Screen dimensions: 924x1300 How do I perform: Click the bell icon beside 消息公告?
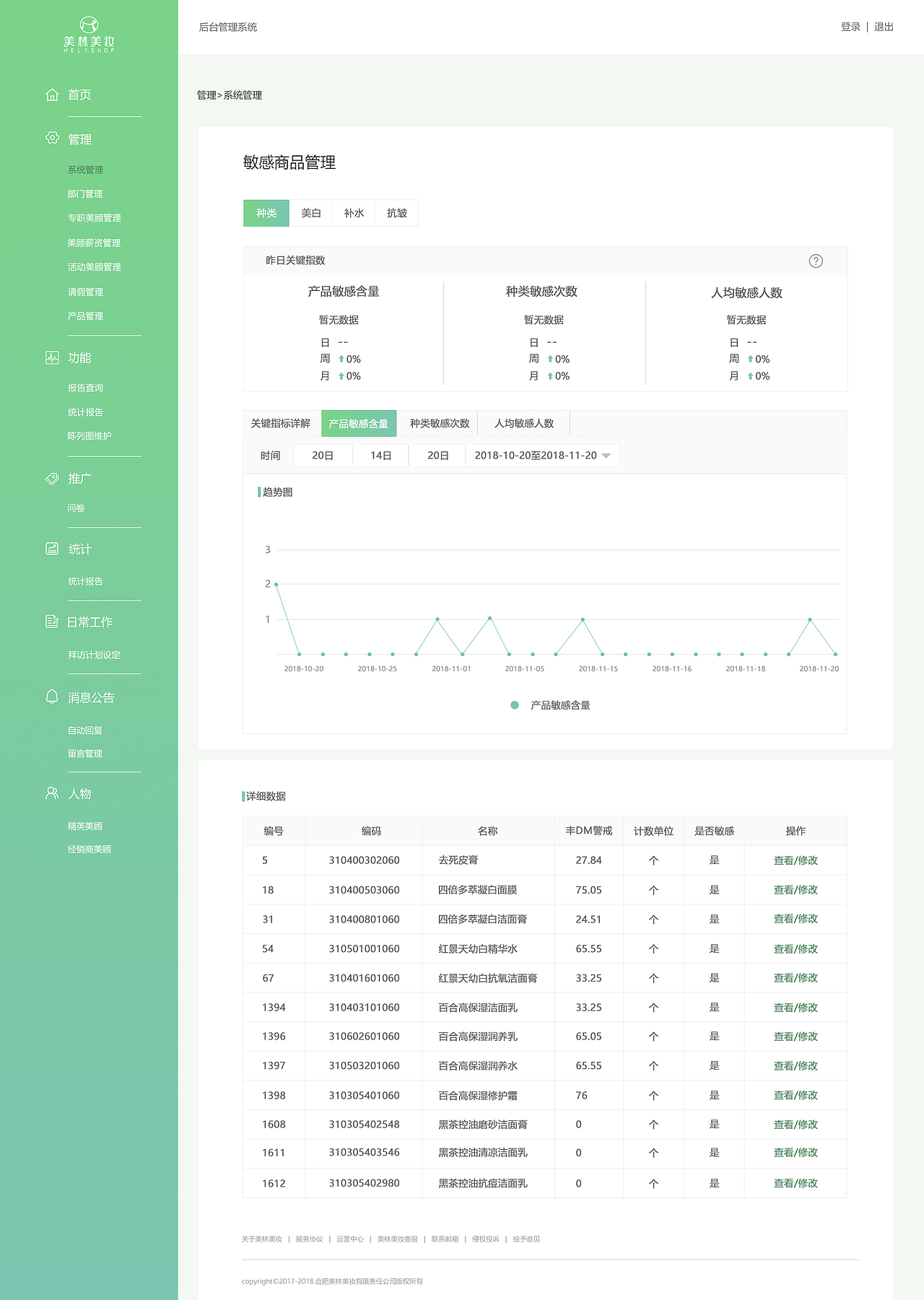pos(52,697)
